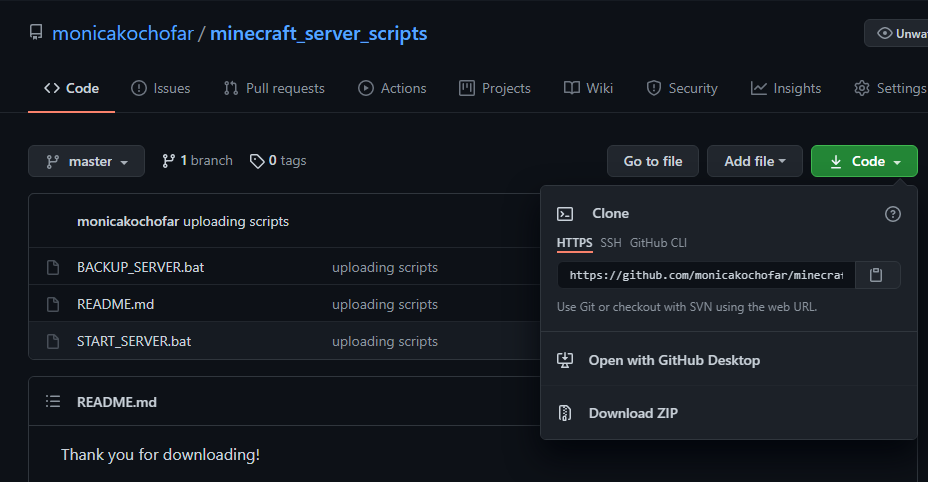Open the README.md file in file list
The height and width of the screenshot is (482, 928).
115,304
